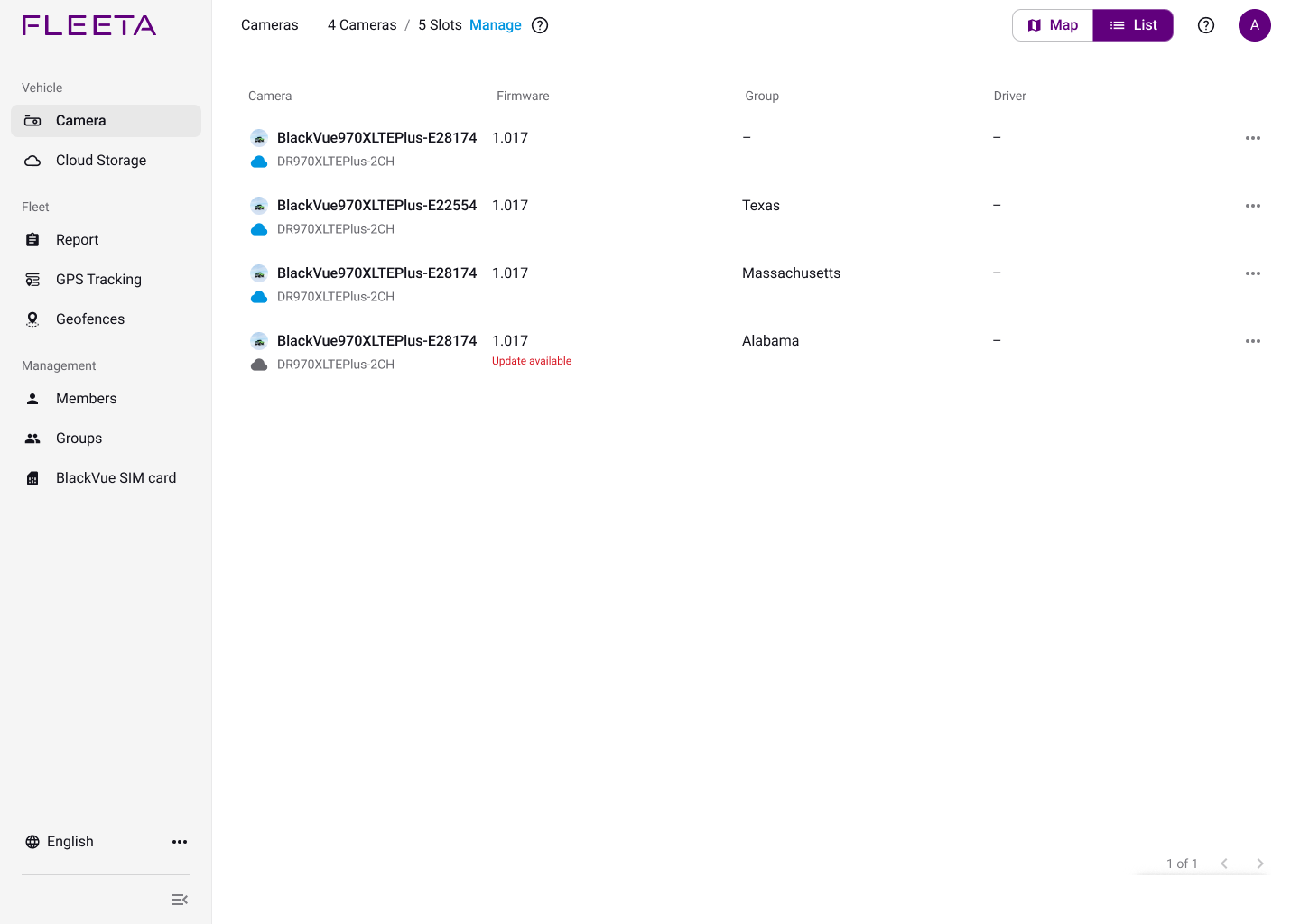The image size is (1300, 924).
Task: Click the 4 Cameras count text
Action: (362, 25)
